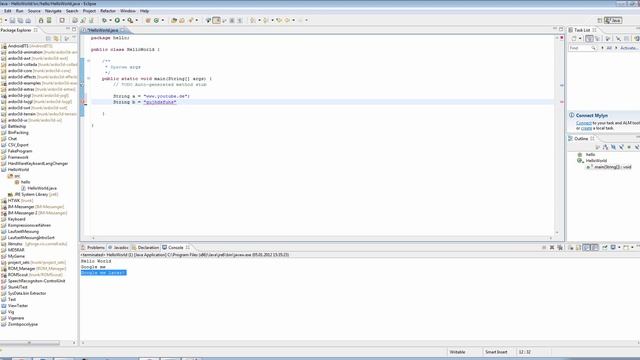This screenshot has width=640, height=360.
Task: Click Link with Editor icon in Package Explorer
Action: tap(56, 38)
